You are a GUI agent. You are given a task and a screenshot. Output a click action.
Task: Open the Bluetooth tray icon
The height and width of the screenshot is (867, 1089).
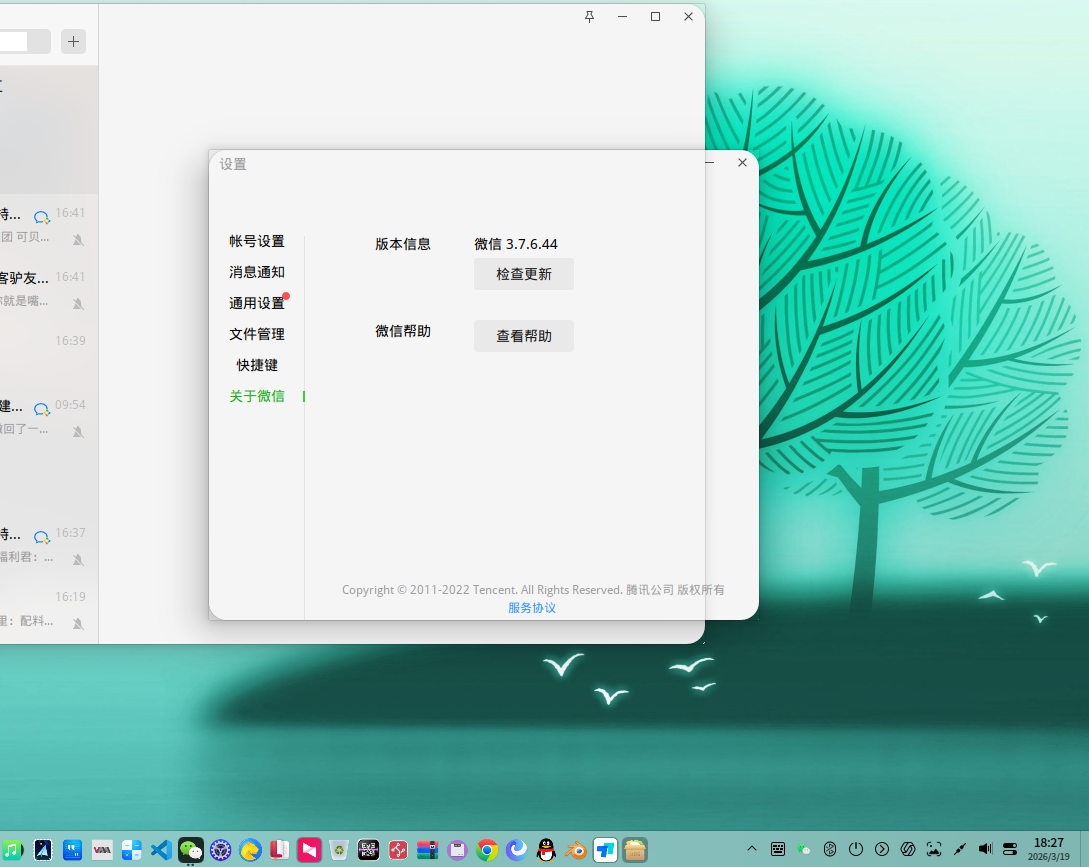pos(830,849)
